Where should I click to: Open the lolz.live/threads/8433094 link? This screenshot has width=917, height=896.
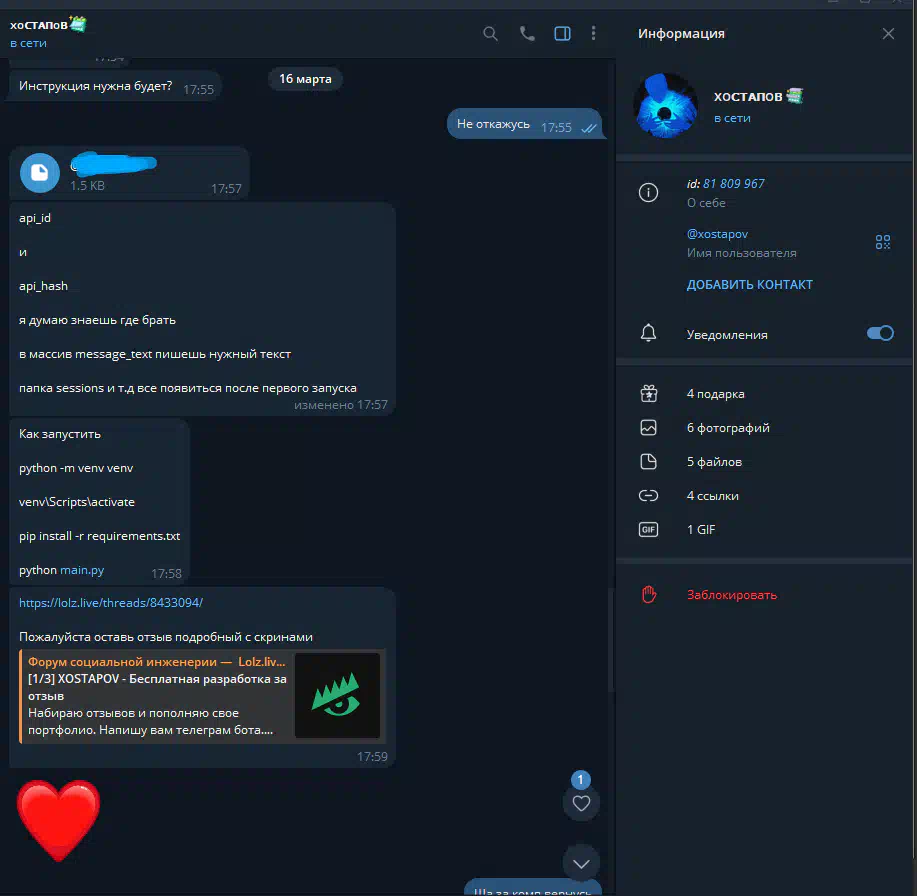click(x=111, y=603)
